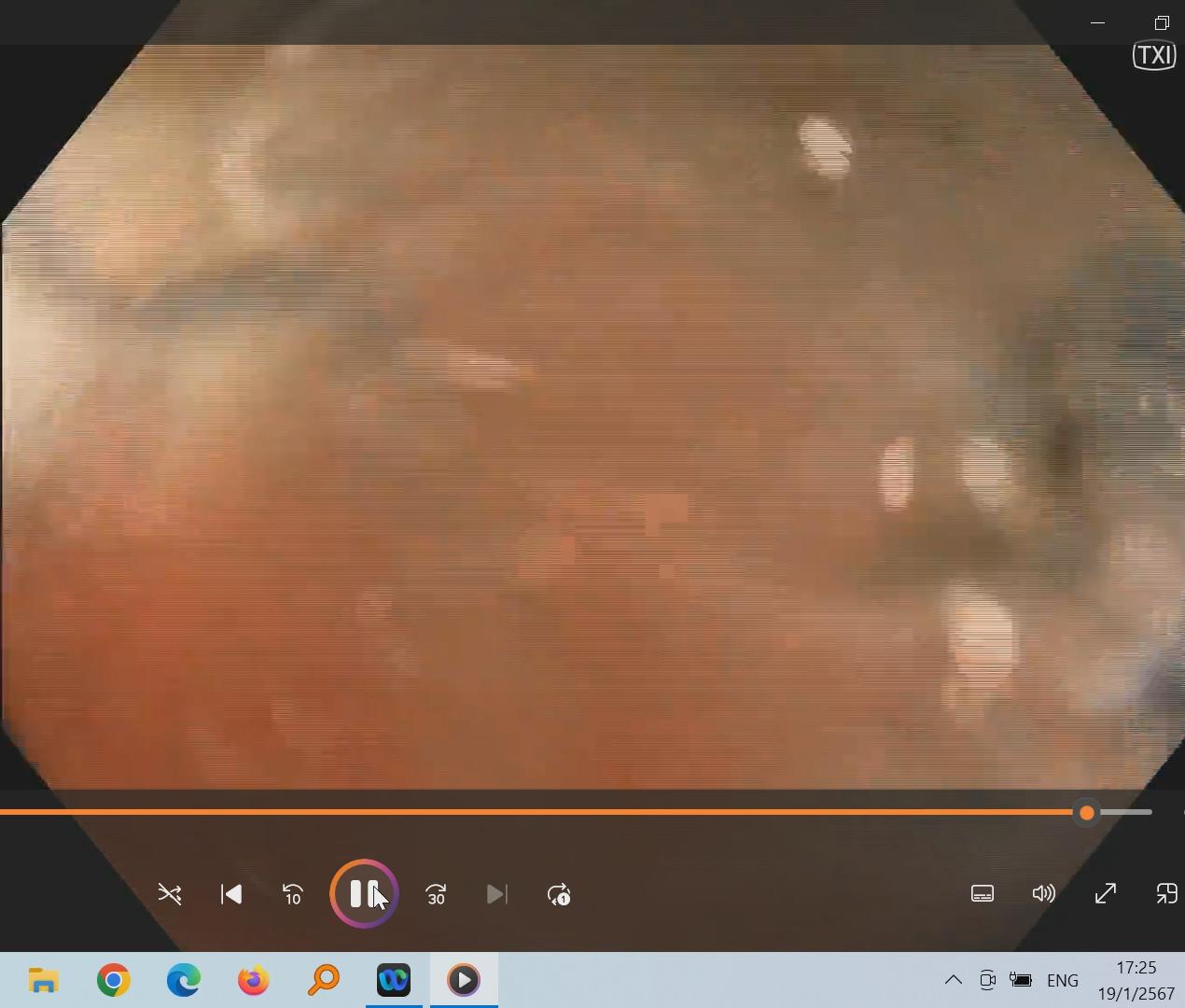Image resolution: width=1185 pixels, height=1008 pixels.
Task: Restore down the media player window
Action: (1162, 22)
